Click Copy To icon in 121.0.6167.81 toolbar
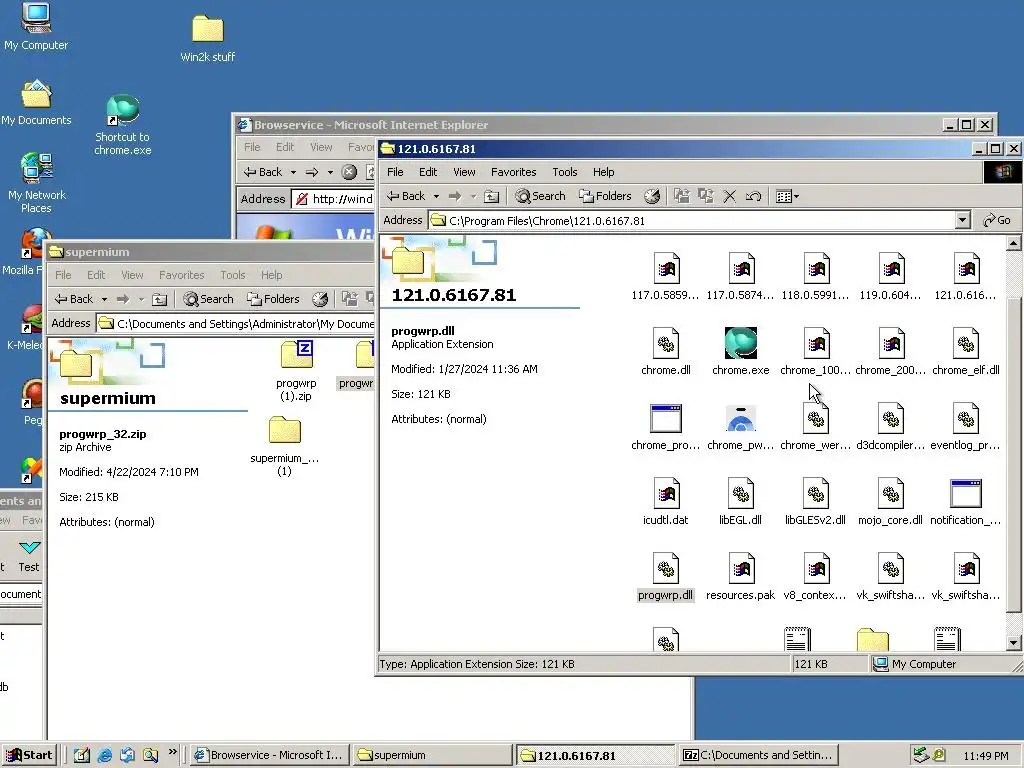Image resolution: width=1024 pixels, height=768 pixels. point(705,196)
